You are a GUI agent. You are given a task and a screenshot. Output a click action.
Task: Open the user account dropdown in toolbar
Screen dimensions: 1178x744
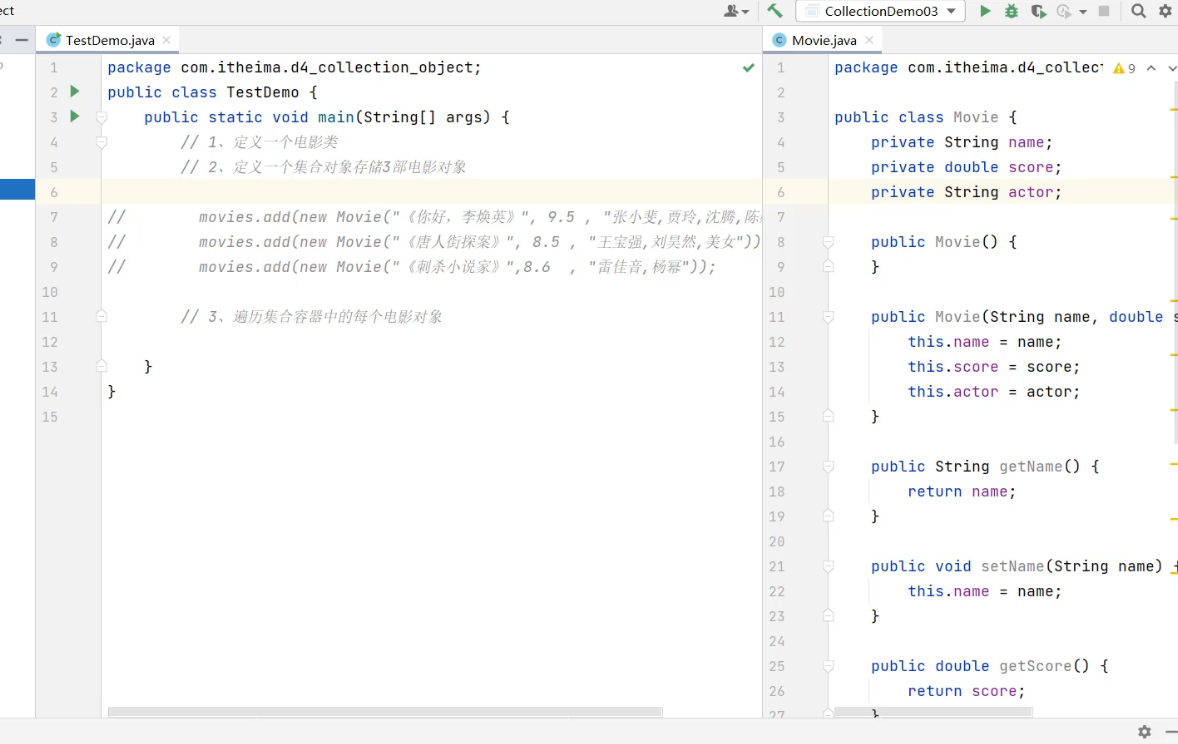point(736,11)
